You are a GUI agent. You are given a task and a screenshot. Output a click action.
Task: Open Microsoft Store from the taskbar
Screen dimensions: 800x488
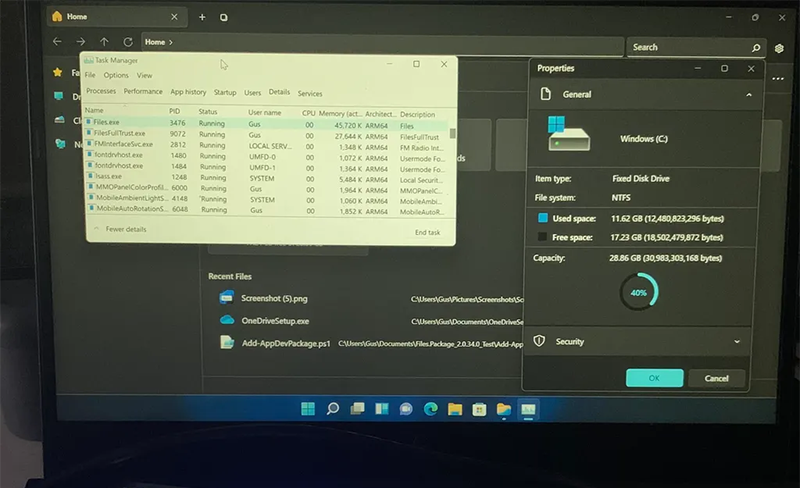tap(479, 409)
